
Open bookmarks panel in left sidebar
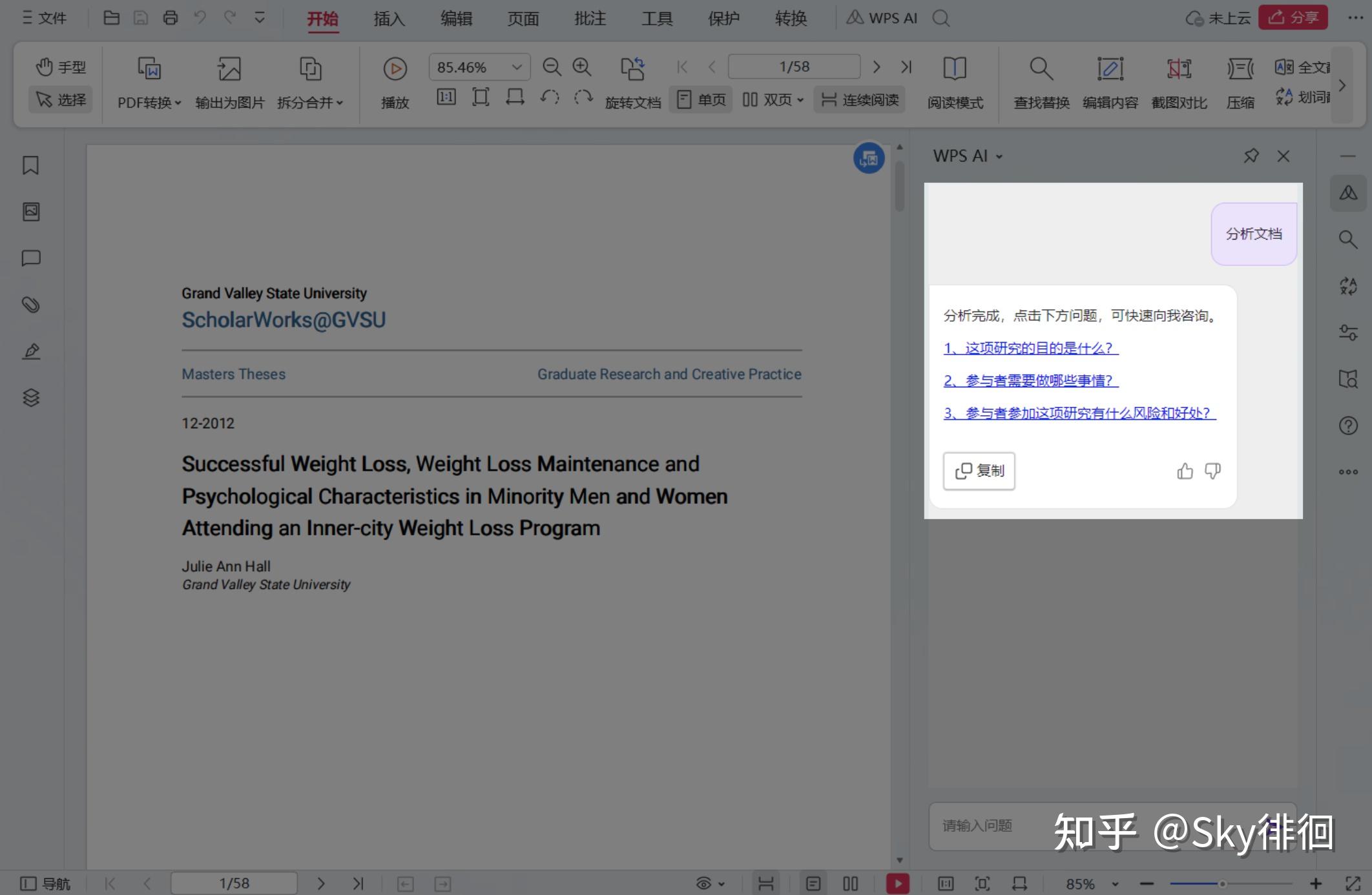click(30, 165)
